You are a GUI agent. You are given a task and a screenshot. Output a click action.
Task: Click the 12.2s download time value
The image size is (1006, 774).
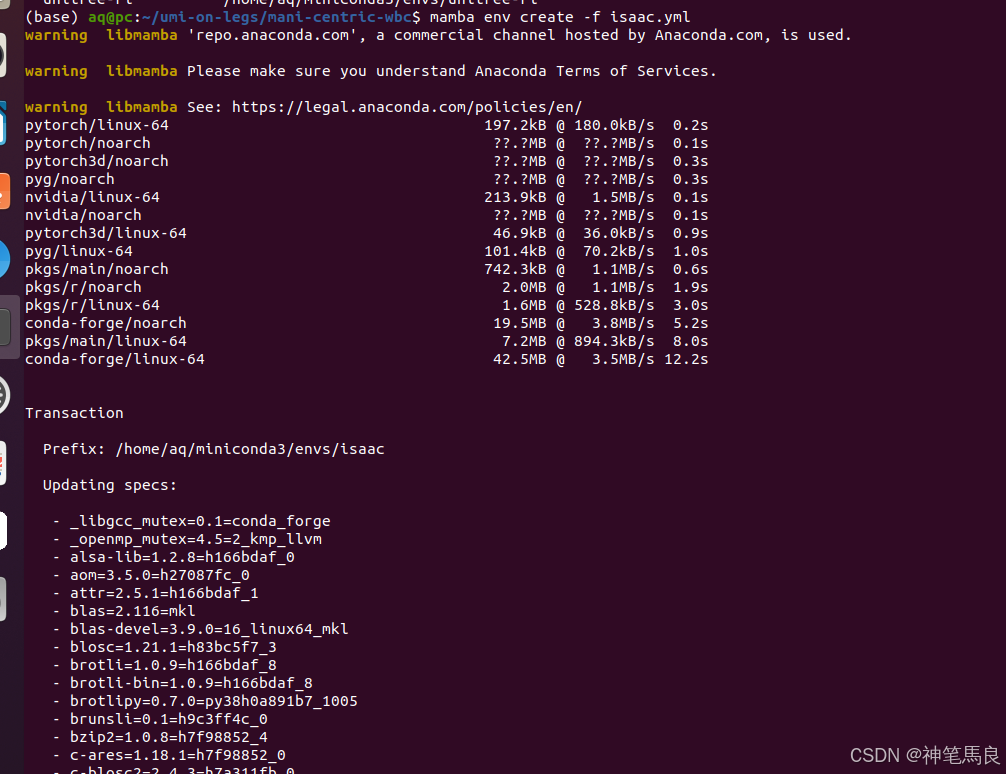click(686, 358)
